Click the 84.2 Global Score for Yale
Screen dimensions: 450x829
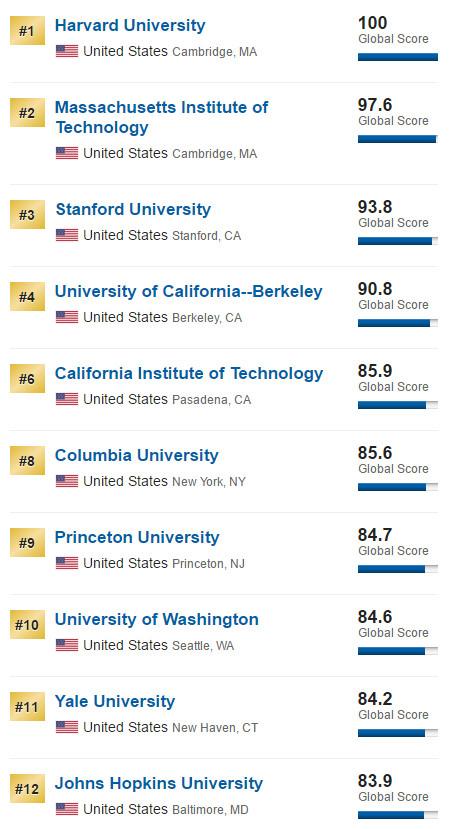pyautogui.click(x=375, y=698)
